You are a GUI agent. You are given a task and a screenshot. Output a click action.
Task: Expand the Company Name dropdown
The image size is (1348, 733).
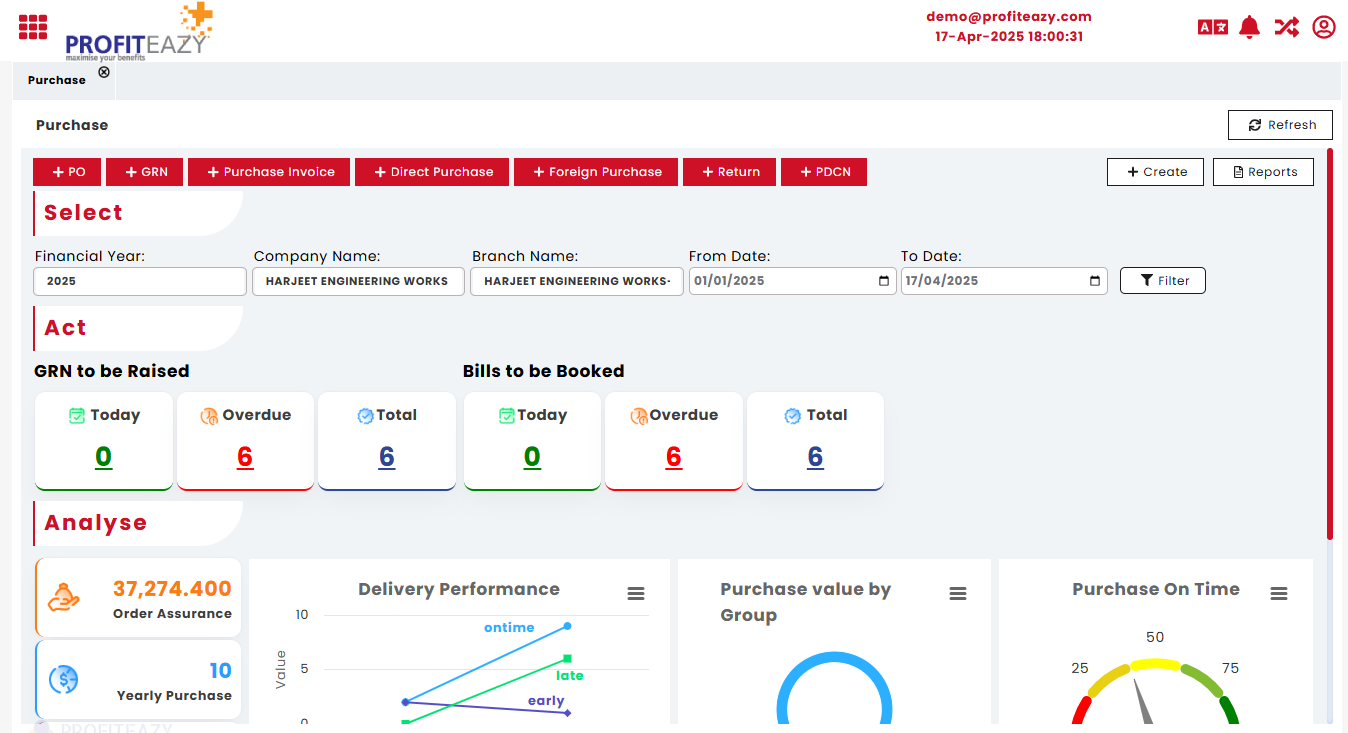(x=358, y=281)
